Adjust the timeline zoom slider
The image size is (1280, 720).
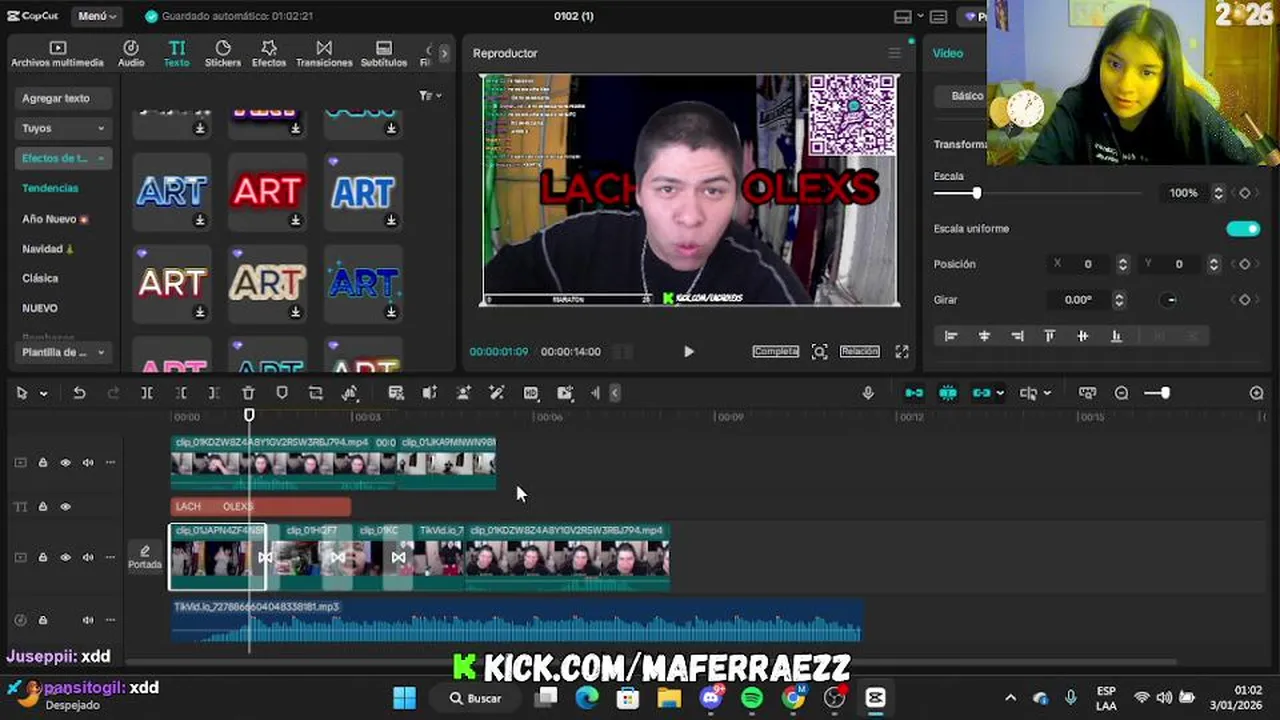1164,393
